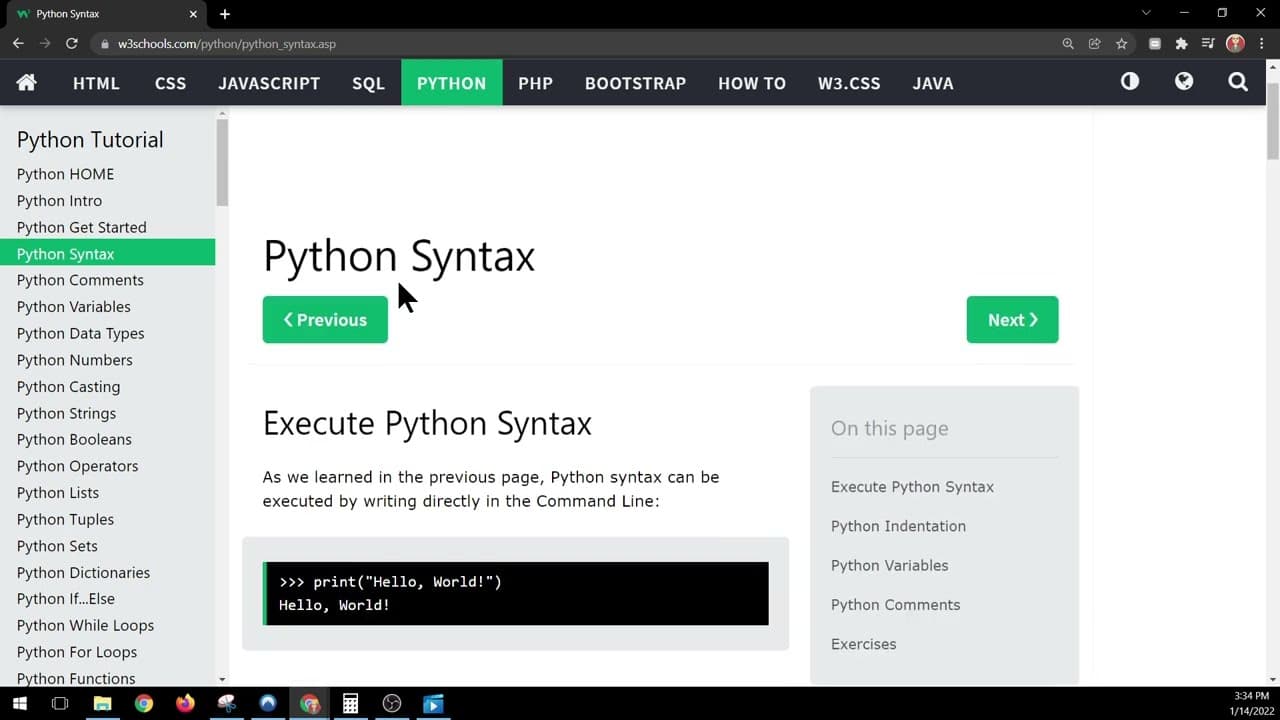Click the browser back arrow
This screenshot has width=1280, height=720.
pyautogui.click(x=18, y=44)
